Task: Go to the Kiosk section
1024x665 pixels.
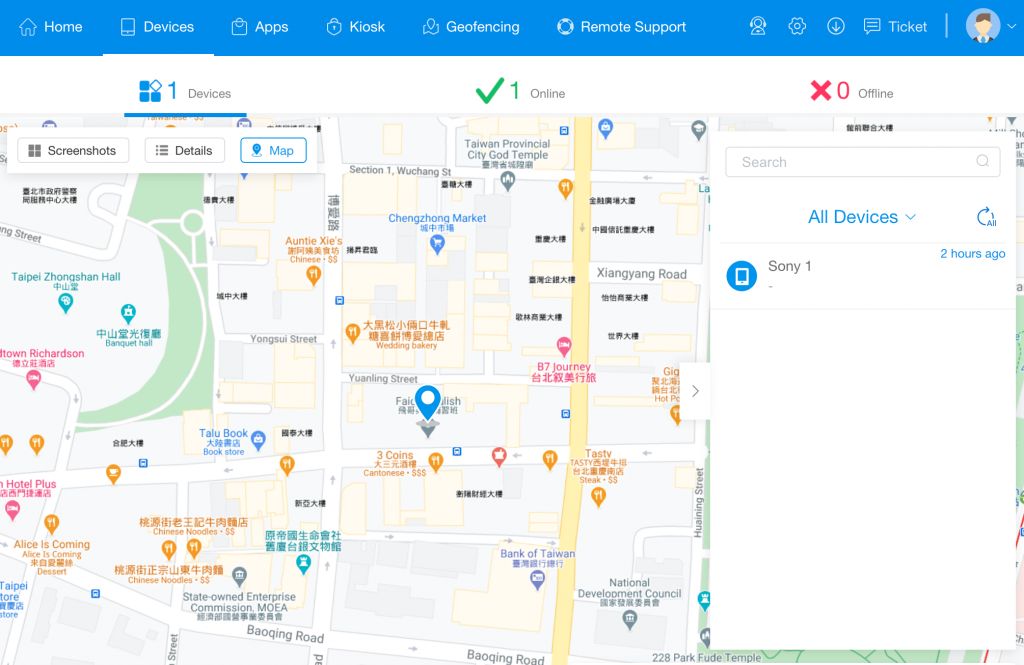Action: tap(355, 27)
